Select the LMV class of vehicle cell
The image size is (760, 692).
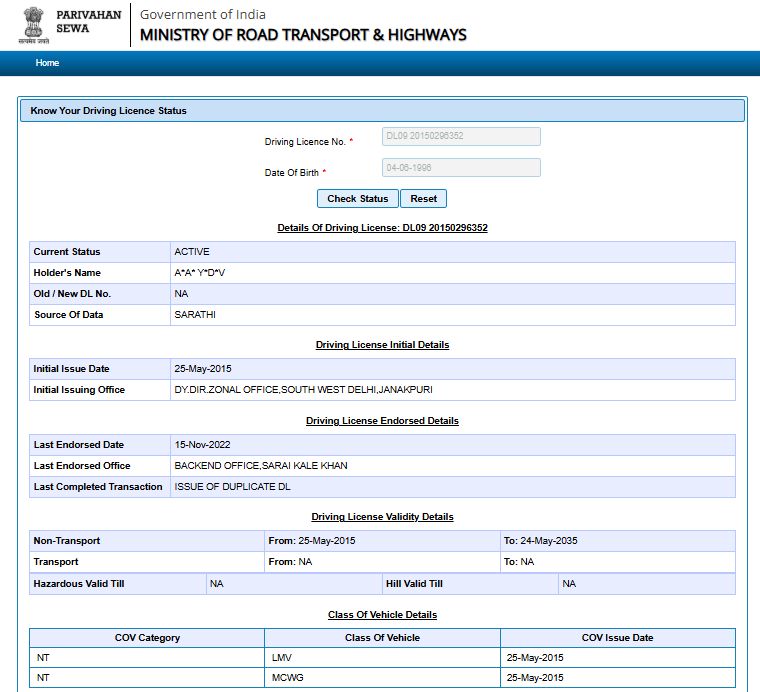click(281, 658)
